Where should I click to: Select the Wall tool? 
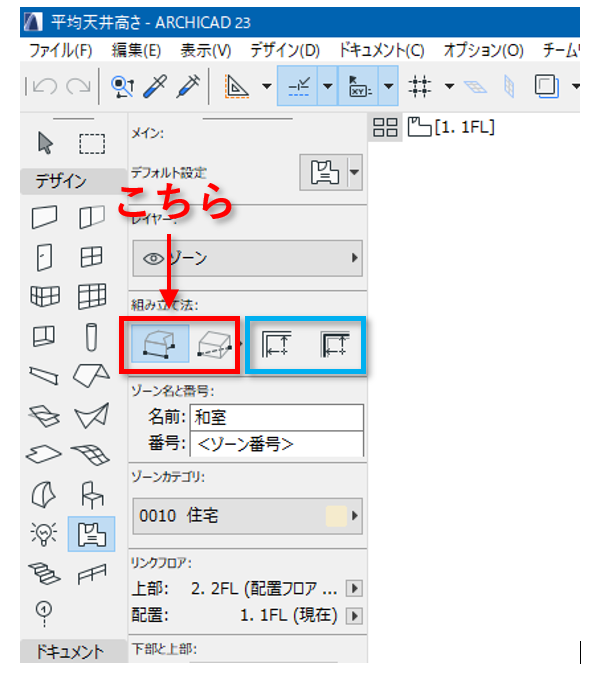click(45, 217)
